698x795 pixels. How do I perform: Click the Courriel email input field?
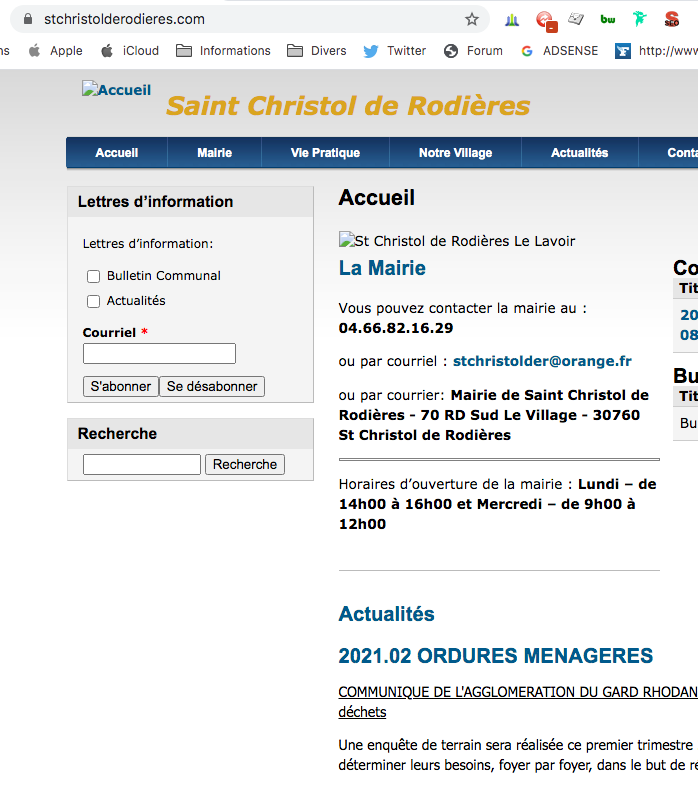tap(159, 353)
